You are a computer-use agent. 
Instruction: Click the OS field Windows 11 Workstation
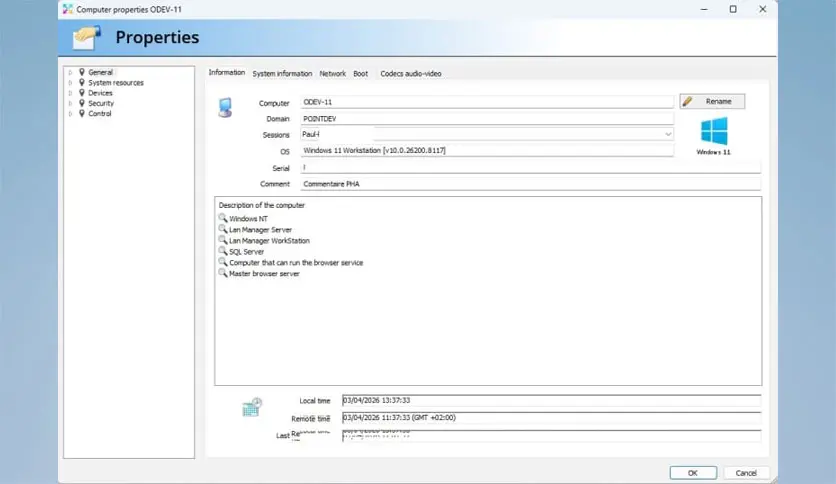pyautogui.click(x=487, y=151)
